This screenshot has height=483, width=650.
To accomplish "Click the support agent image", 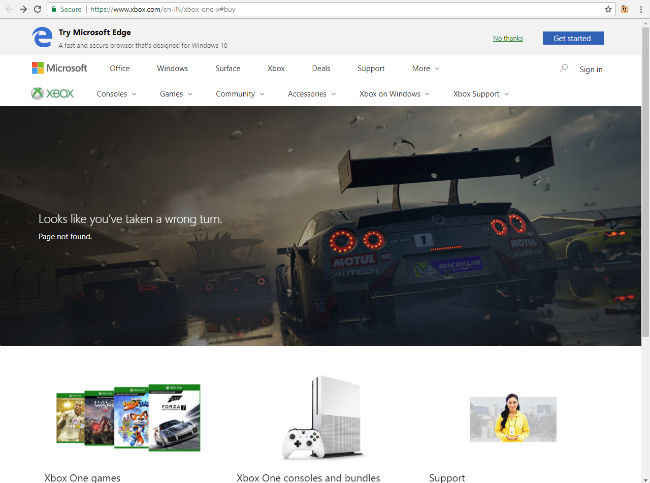I will (513, 419).
